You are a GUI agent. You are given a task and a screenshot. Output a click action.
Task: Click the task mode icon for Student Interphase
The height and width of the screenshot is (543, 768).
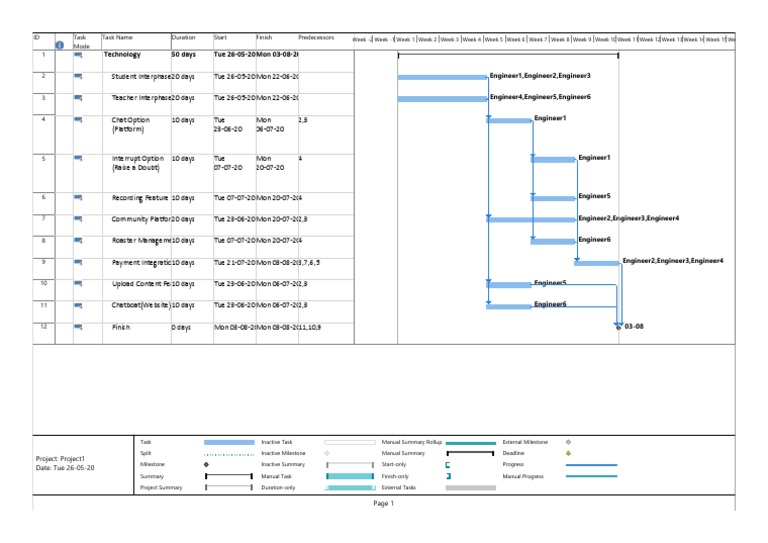point(78,76)
